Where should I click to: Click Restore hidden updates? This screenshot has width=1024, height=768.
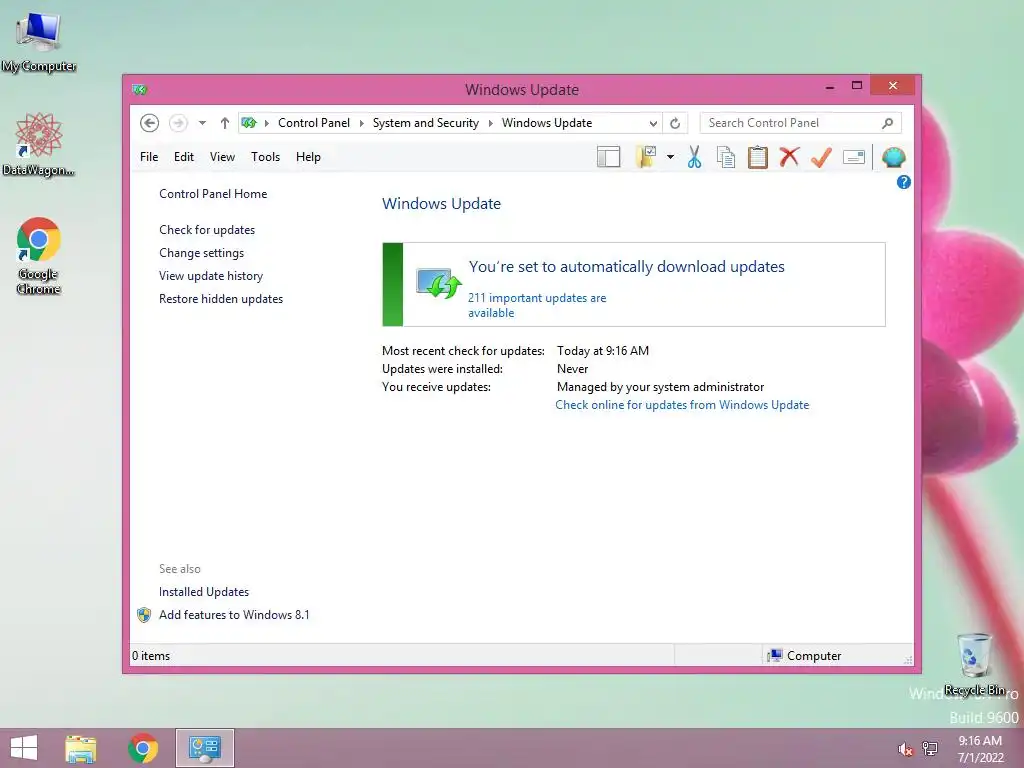(x=221, y=298)
